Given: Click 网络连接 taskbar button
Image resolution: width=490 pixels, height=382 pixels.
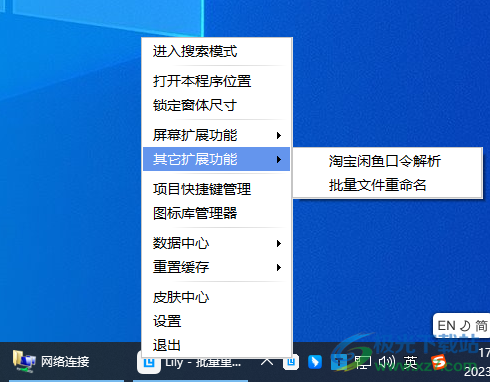Looking at the screenshot, I should [x=67, y=362].
